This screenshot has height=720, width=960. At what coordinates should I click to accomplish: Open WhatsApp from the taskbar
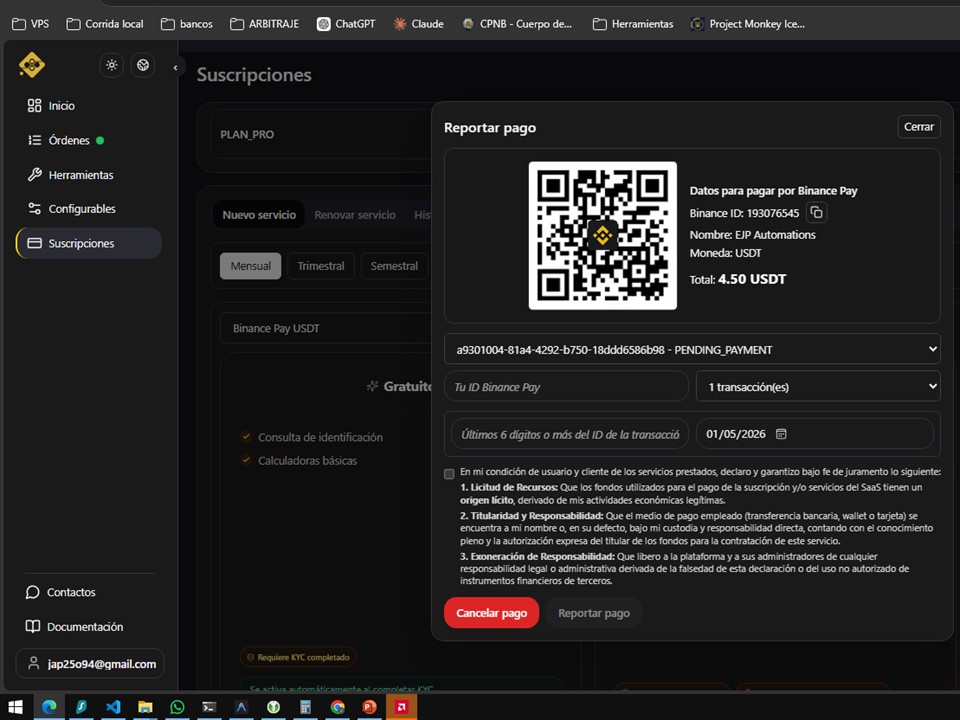tap(177, 707)
